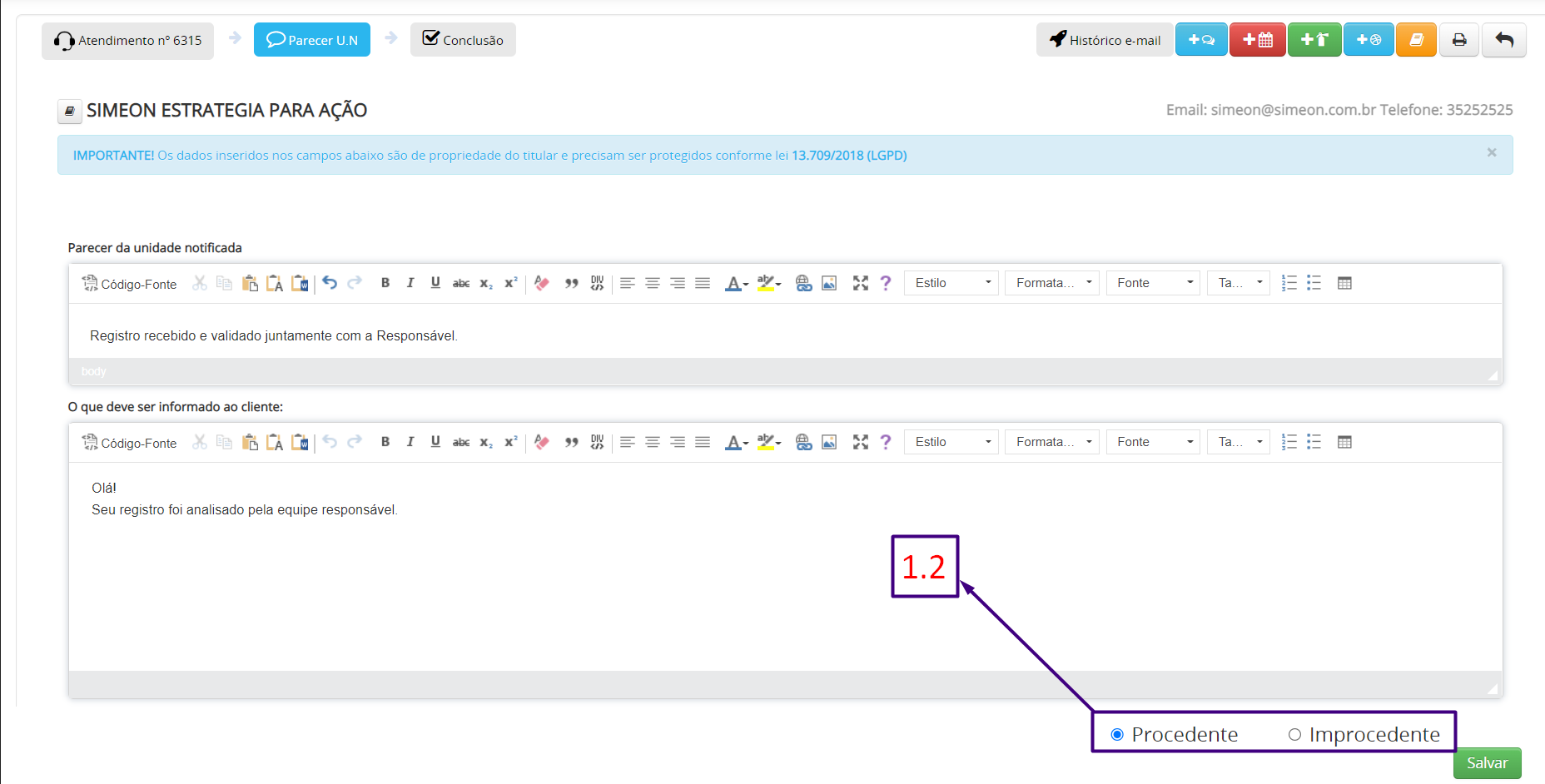
Task: Insert image in the first editor toolbar
Action: (829, 283)
